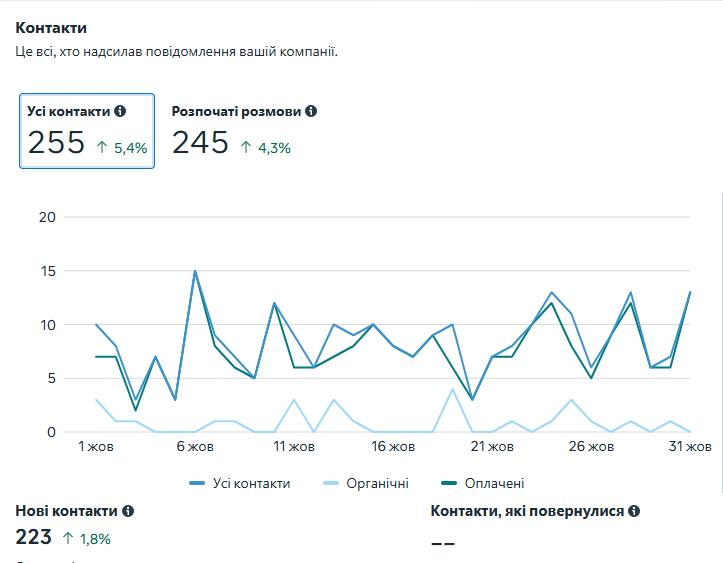Toggle 'Органічні' series in chart legend
Image resolution: width=723 pixels, height=563 pixels.
pos(366,483)
